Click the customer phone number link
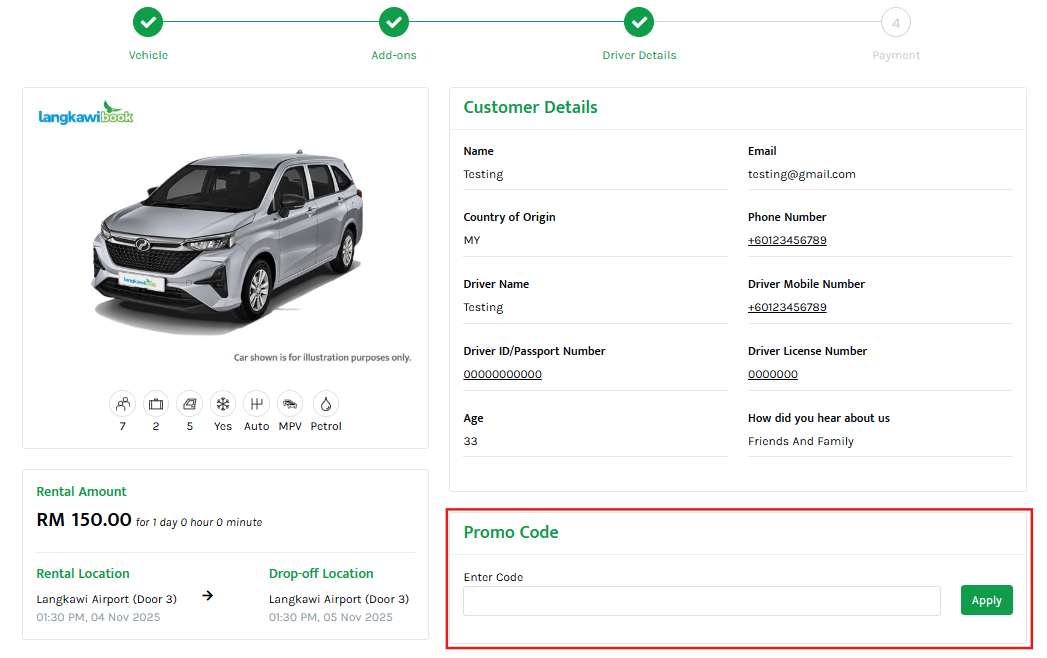 tap(787, 240)
